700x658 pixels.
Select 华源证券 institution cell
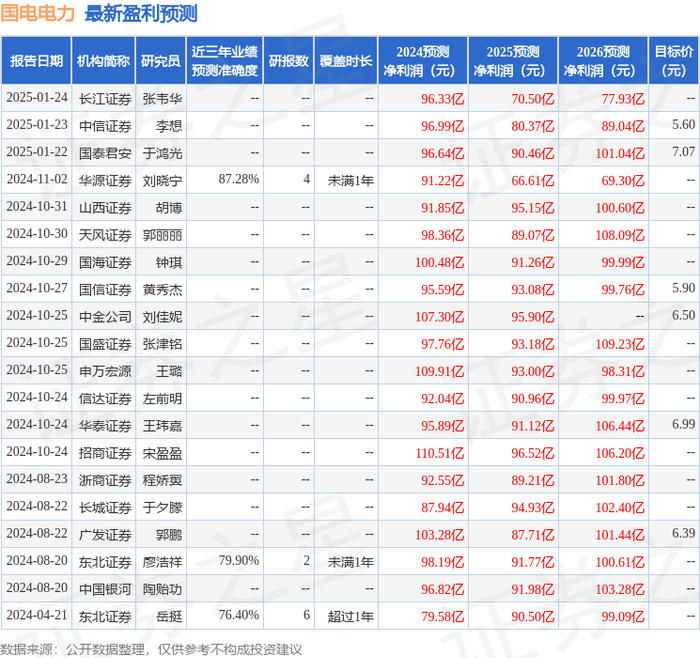coord(105,180)
